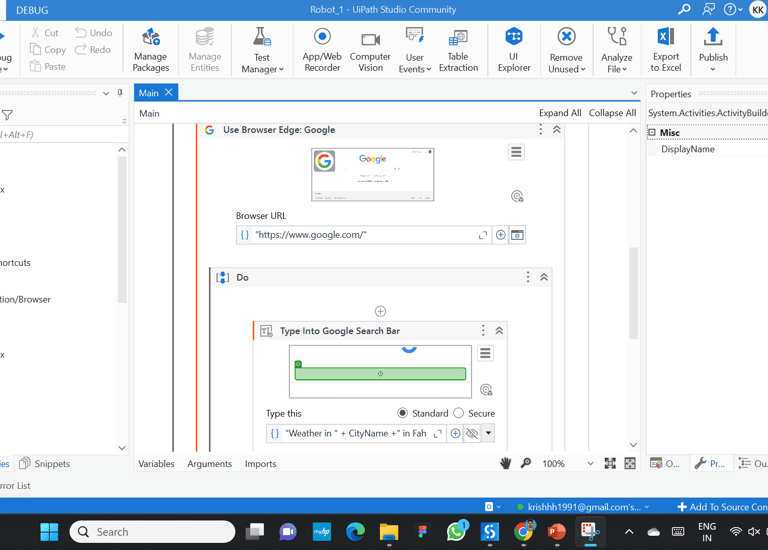Open the Analyze File dropdown
This screenshot has width=768, height=550.
click(x=617, y=50)
